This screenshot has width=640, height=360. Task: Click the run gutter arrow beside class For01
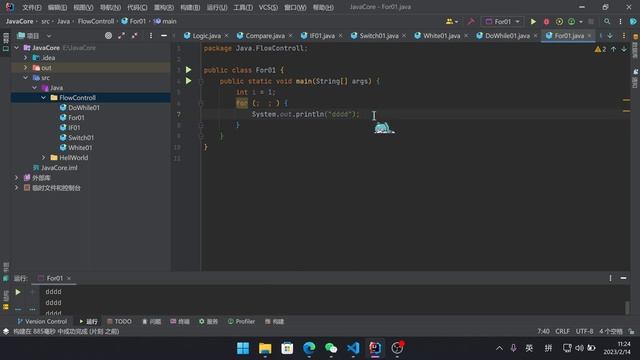[x=189, y=70]
